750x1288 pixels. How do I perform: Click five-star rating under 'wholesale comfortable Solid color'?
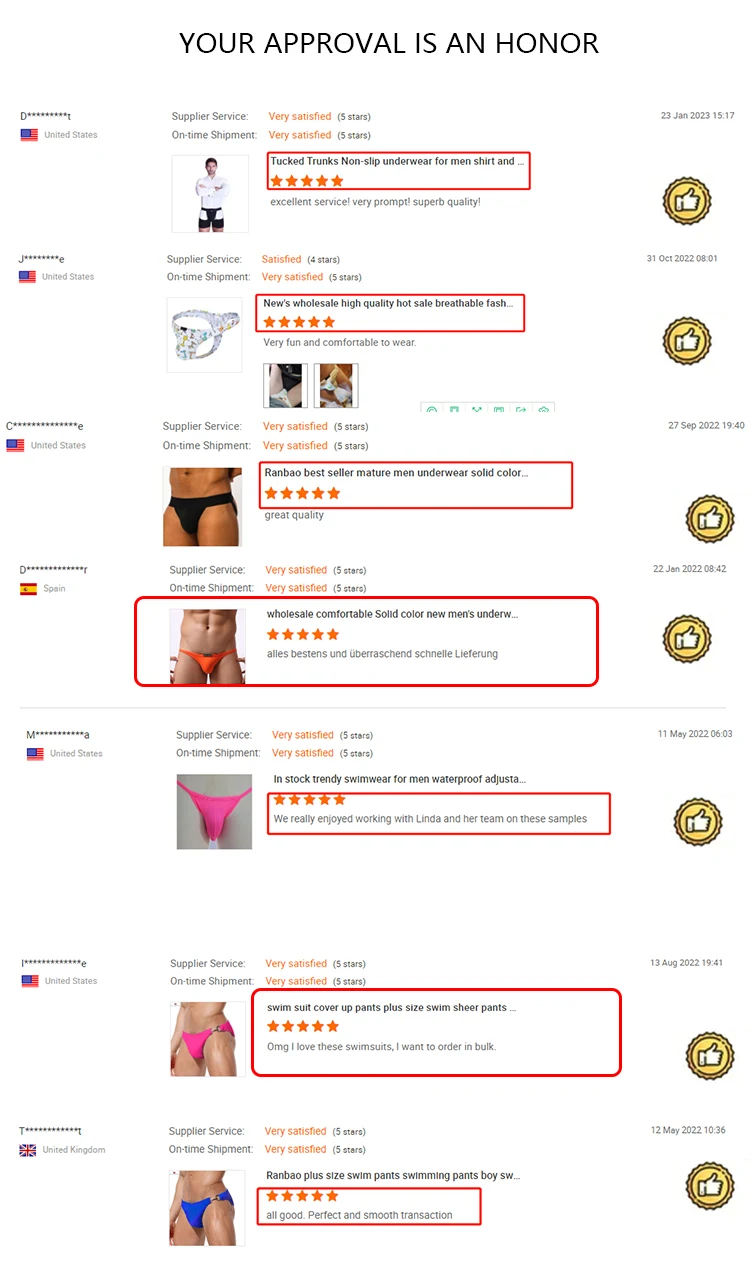[x=303, y=634]
